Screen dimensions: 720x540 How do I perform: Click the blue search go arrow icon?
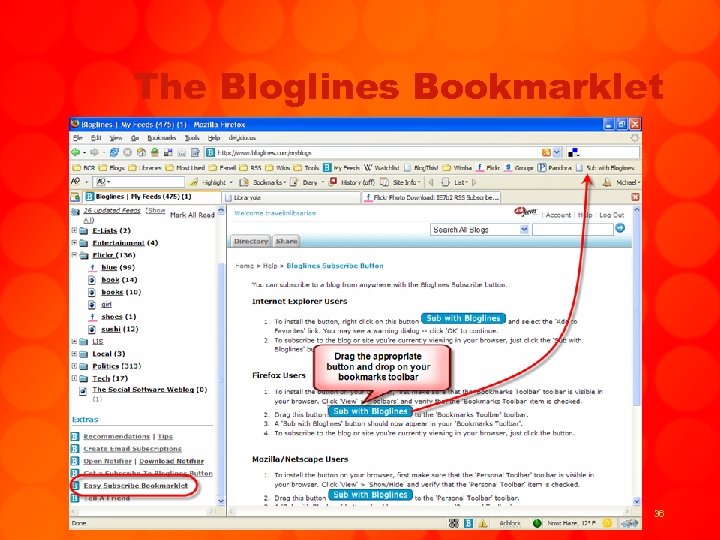click(620, 228)
